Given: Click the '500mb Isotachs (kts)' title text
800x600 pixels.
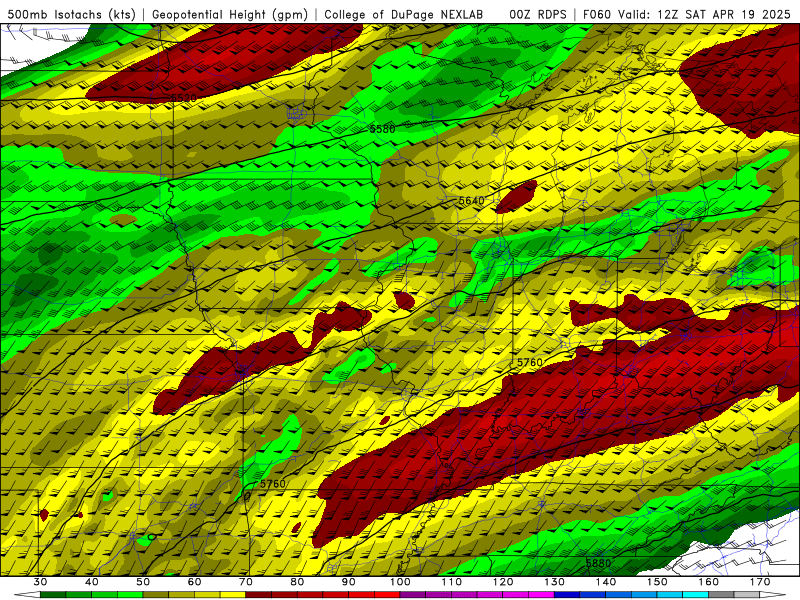Looking at the screenshot, I should (x=71, y=15).
